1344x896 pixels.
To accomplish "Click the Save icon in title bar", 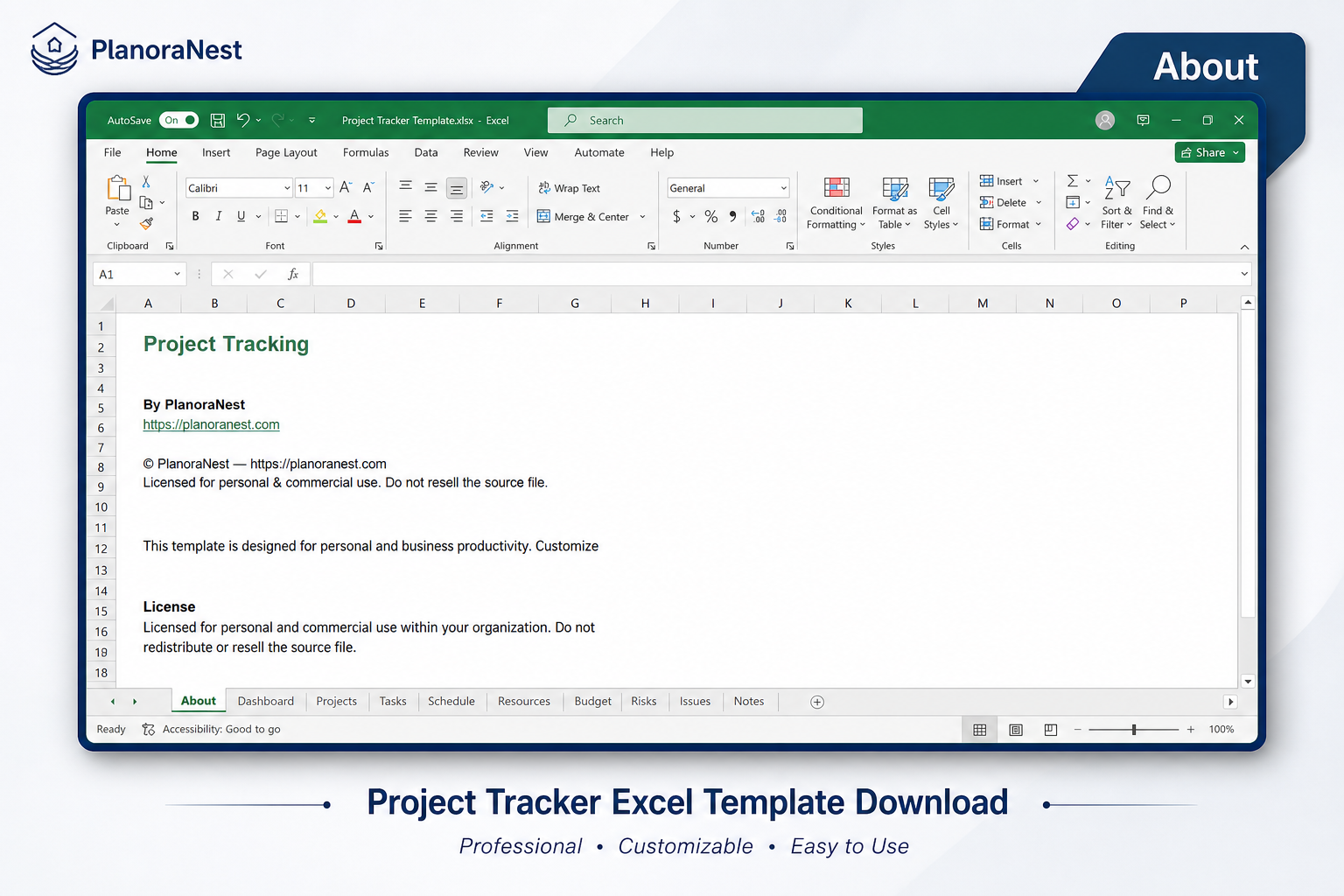I will (x=218, y=120).
